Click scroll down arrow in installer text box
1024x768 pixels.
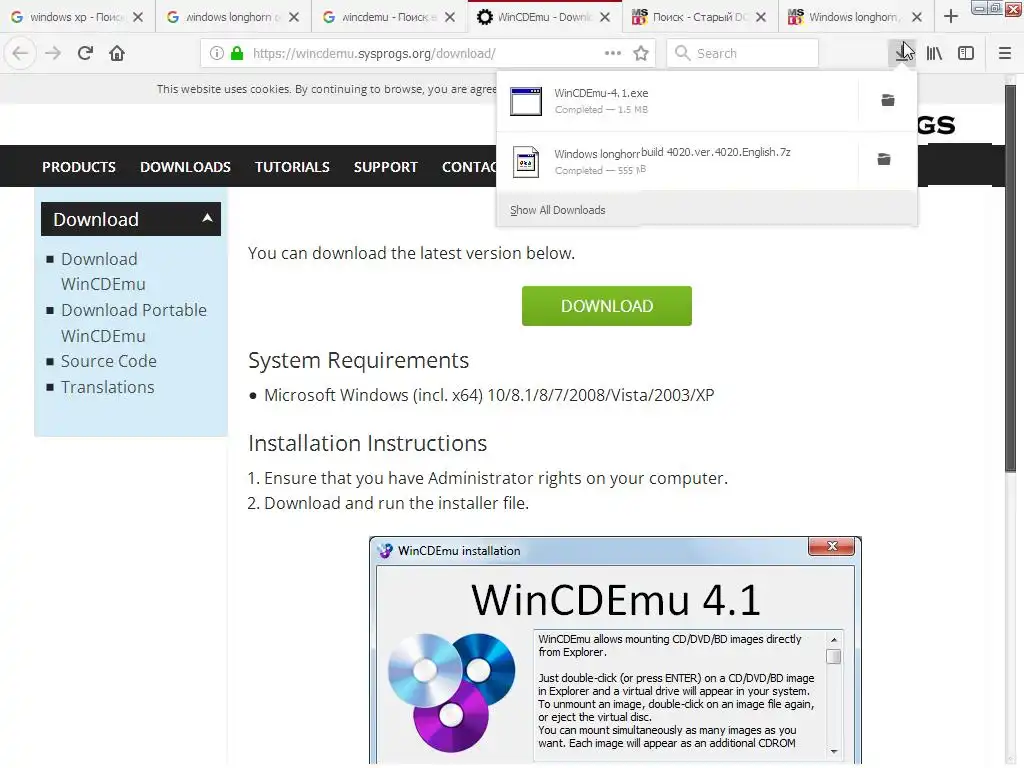pos(833,752)
